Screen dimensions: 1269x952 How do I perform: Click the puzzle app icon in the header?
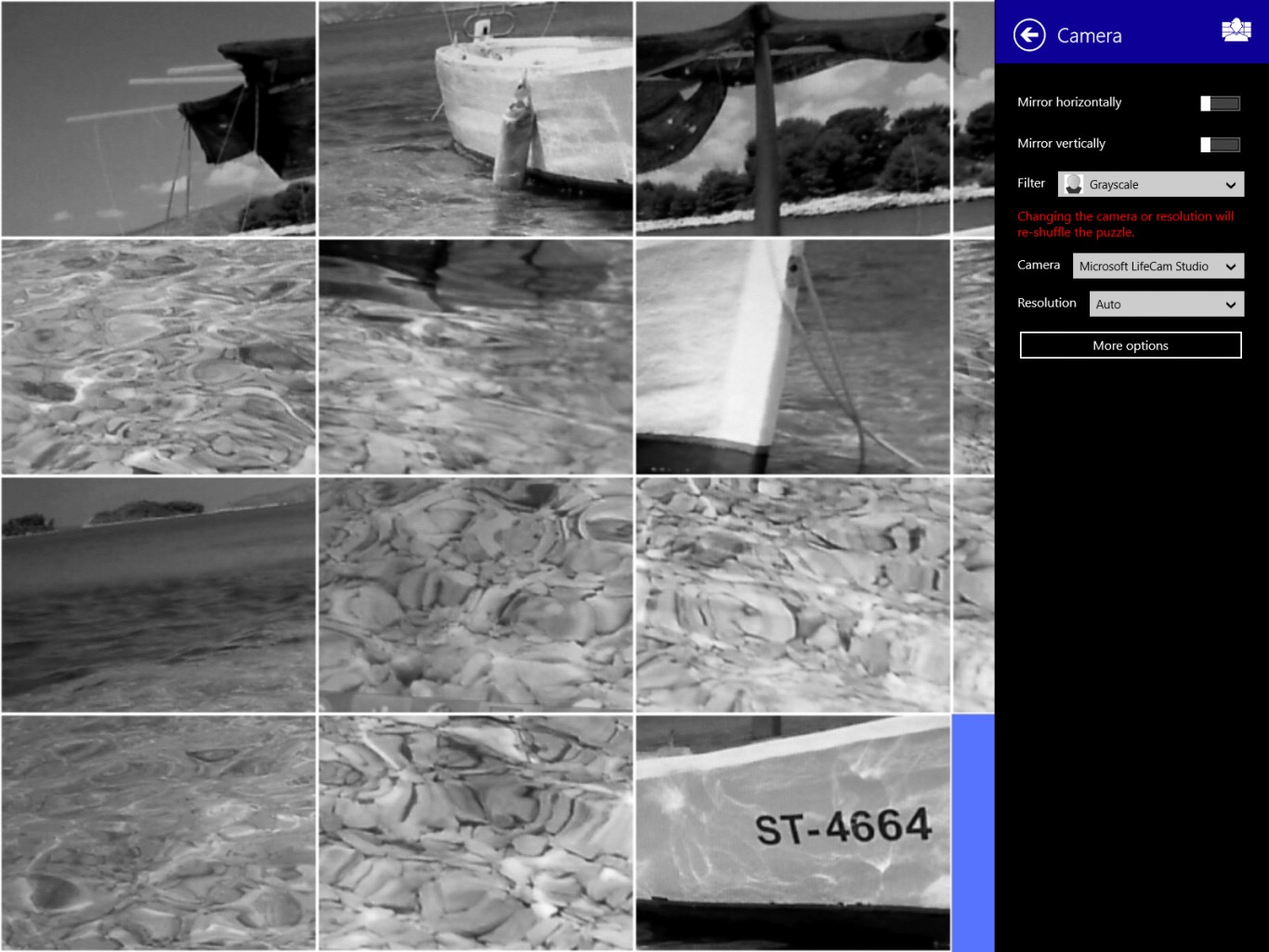(x=1236, y=31)
